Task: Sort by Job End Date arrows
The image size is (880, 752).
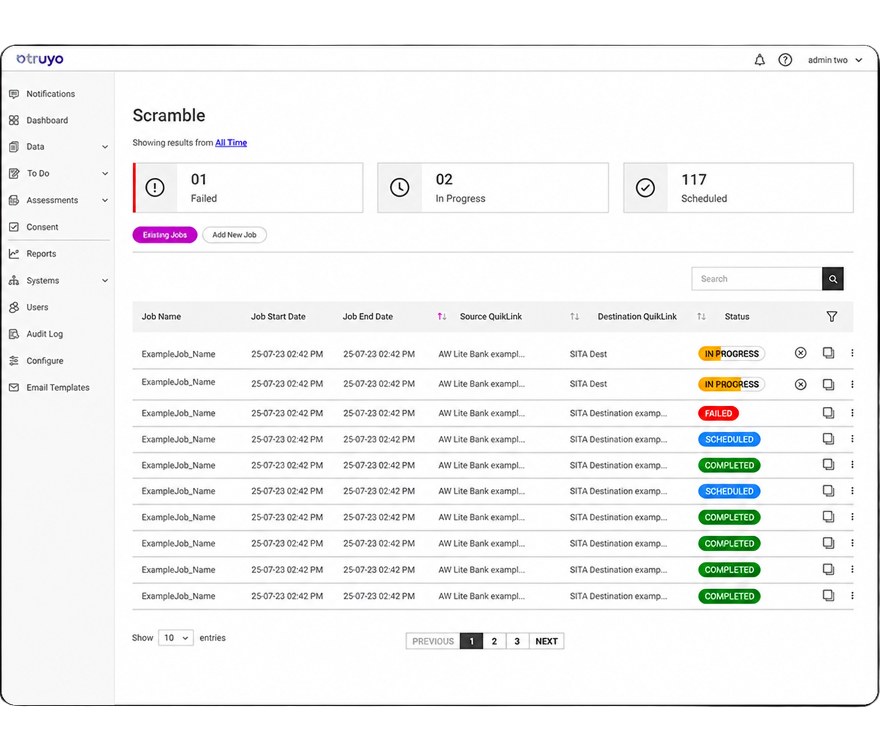Action: pyautogui.click(x=442, y=317)
